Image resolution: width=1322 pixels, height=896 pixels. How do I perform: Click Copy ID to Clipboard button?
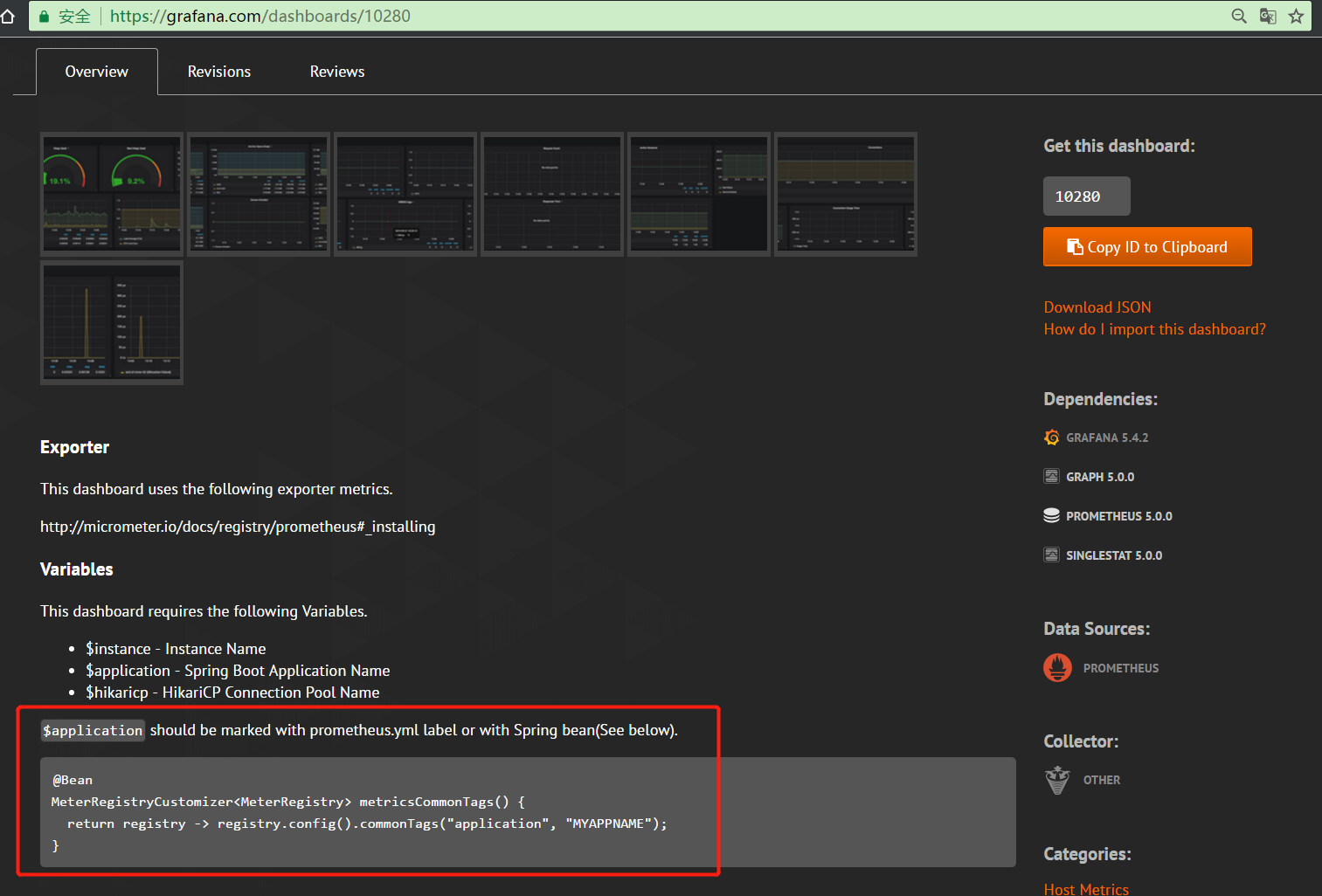pos(1147,247)
